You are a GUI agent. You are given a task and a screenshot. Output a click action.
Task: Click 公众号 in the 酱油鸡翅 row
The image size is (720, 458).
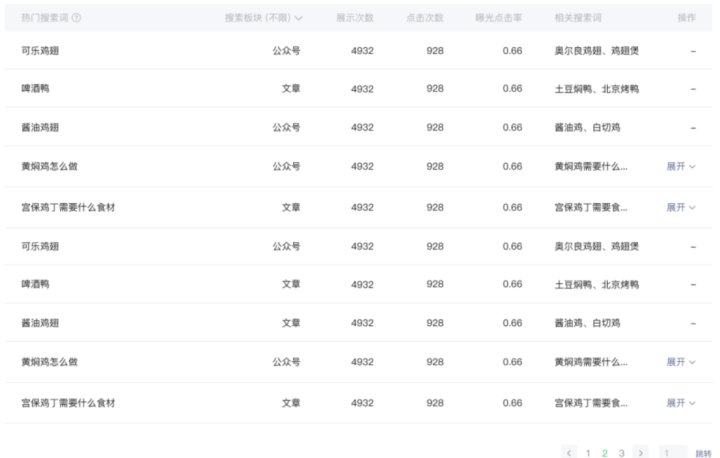tap(286, 127)
